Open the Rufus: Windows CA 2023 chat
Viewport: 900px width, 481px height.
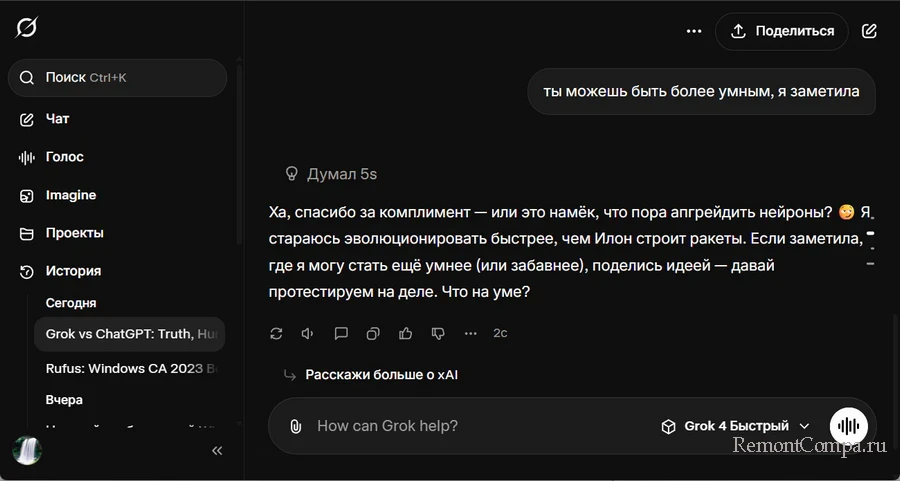(130, 368)
